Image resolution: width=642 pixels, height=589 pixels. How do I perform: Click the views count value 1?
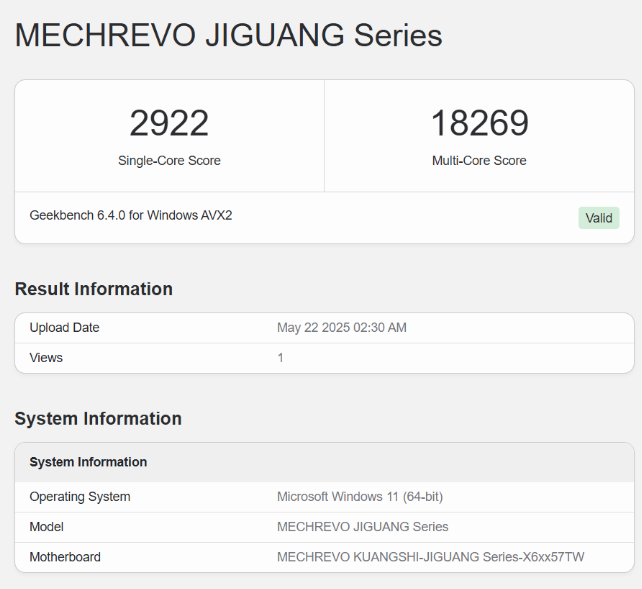coord(281,357)
